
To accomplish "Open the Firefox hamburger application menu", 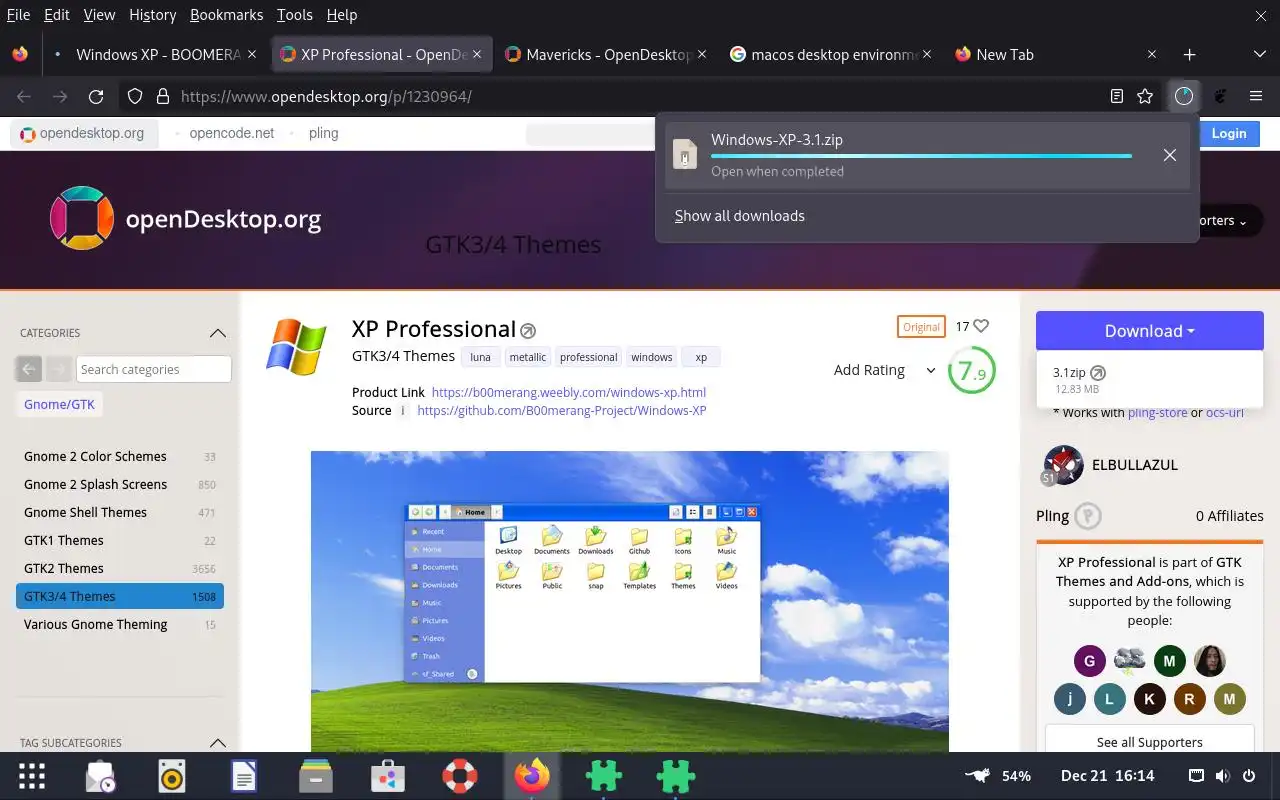I will click(x=1256, y=97).
